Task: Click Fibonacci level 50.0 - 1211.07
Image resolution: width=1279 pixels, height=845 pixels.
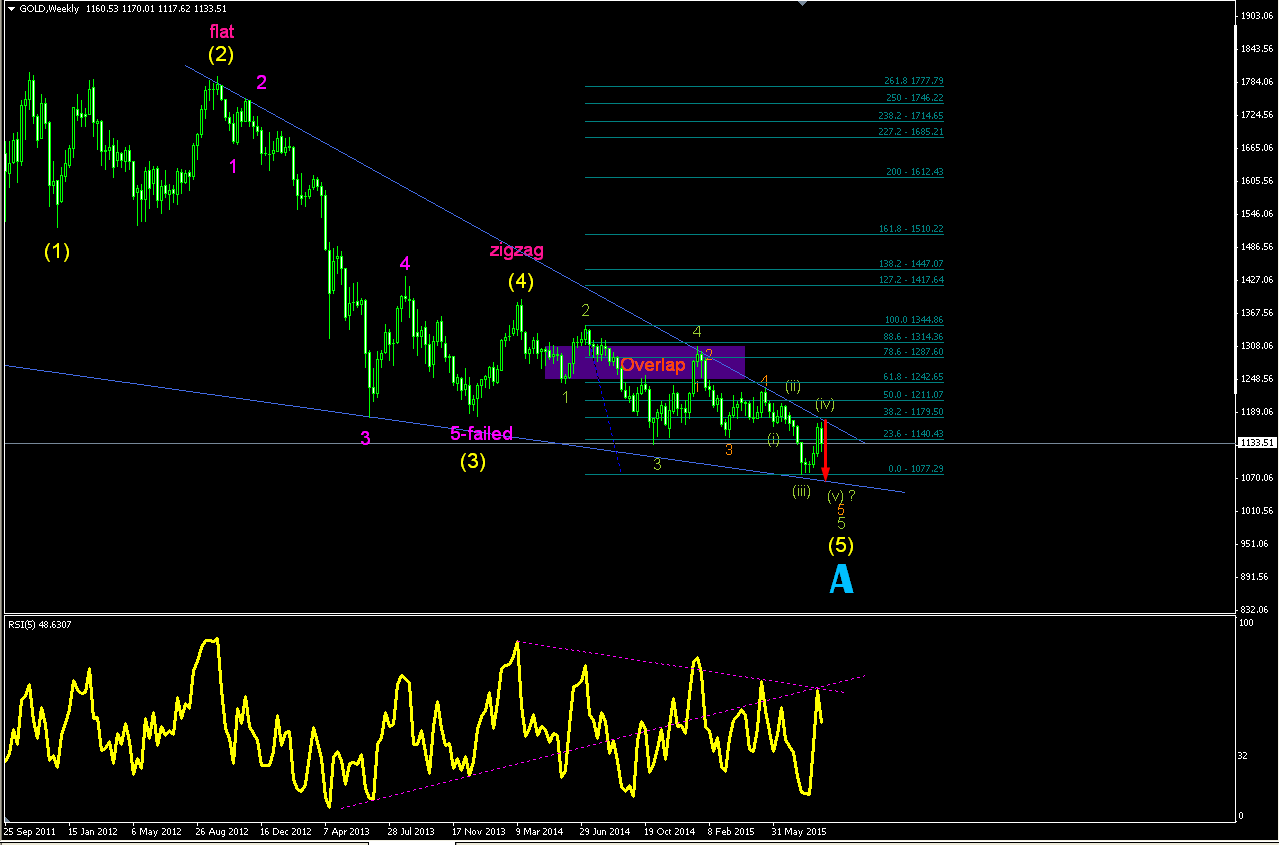Action: pos(913,395)
